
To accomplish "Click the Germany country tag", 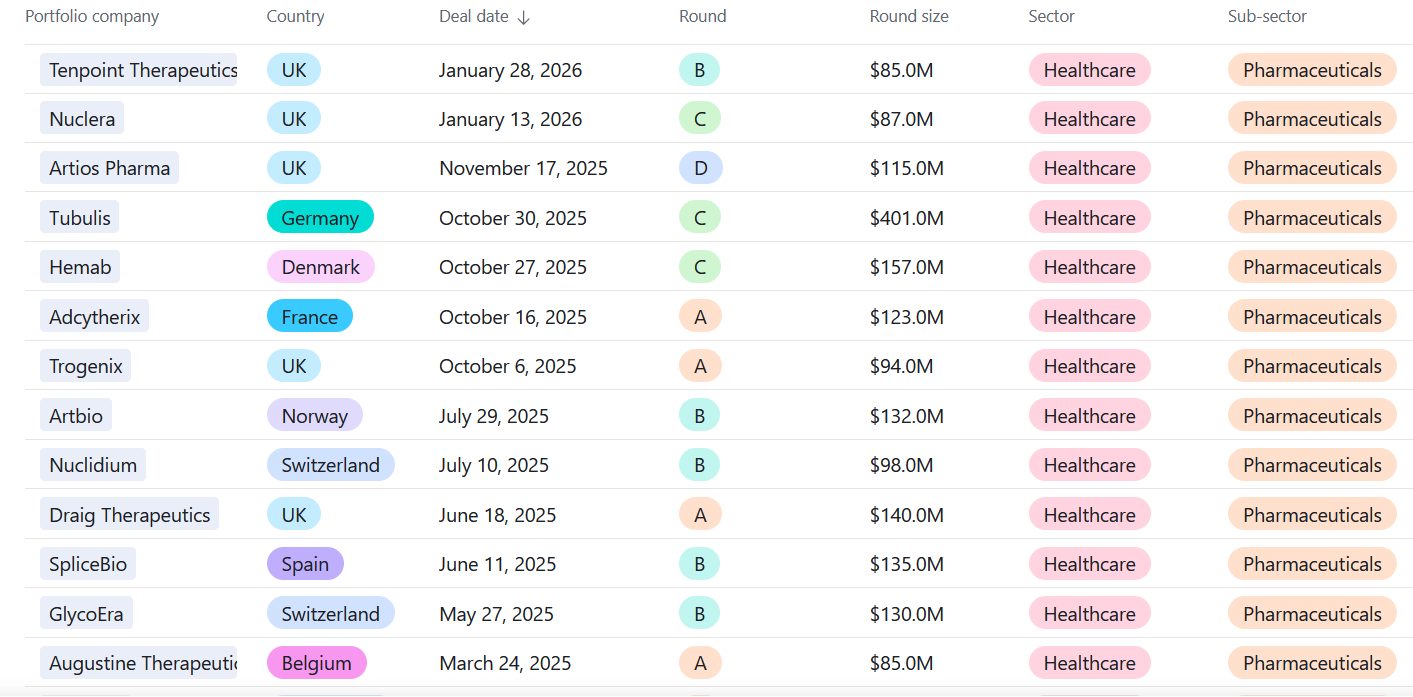I will 320,218.
